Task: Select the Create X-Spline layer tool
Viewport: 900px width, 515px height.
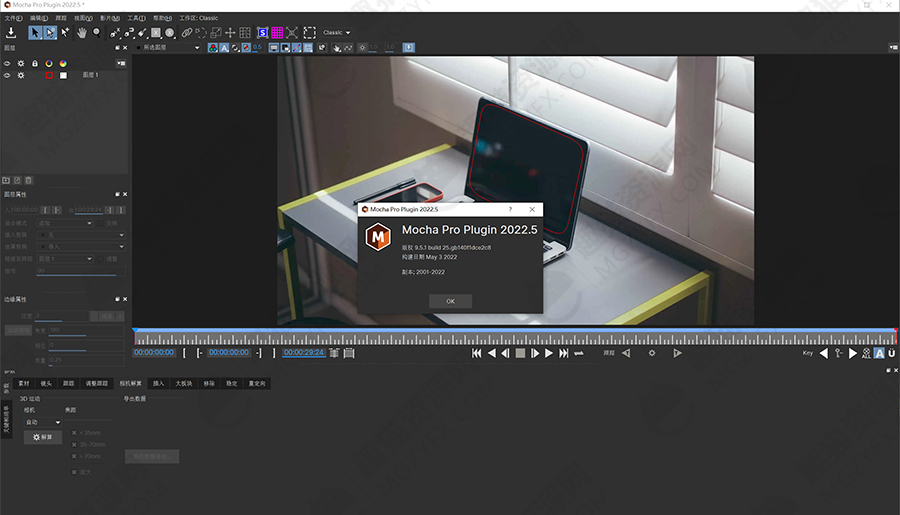Action: 115,33
